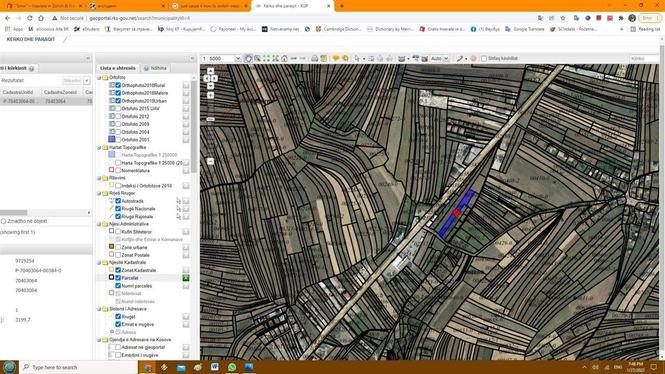Open the map scale 1:5000 dropdown
665x374 pixels.
(x=238, y=59)
